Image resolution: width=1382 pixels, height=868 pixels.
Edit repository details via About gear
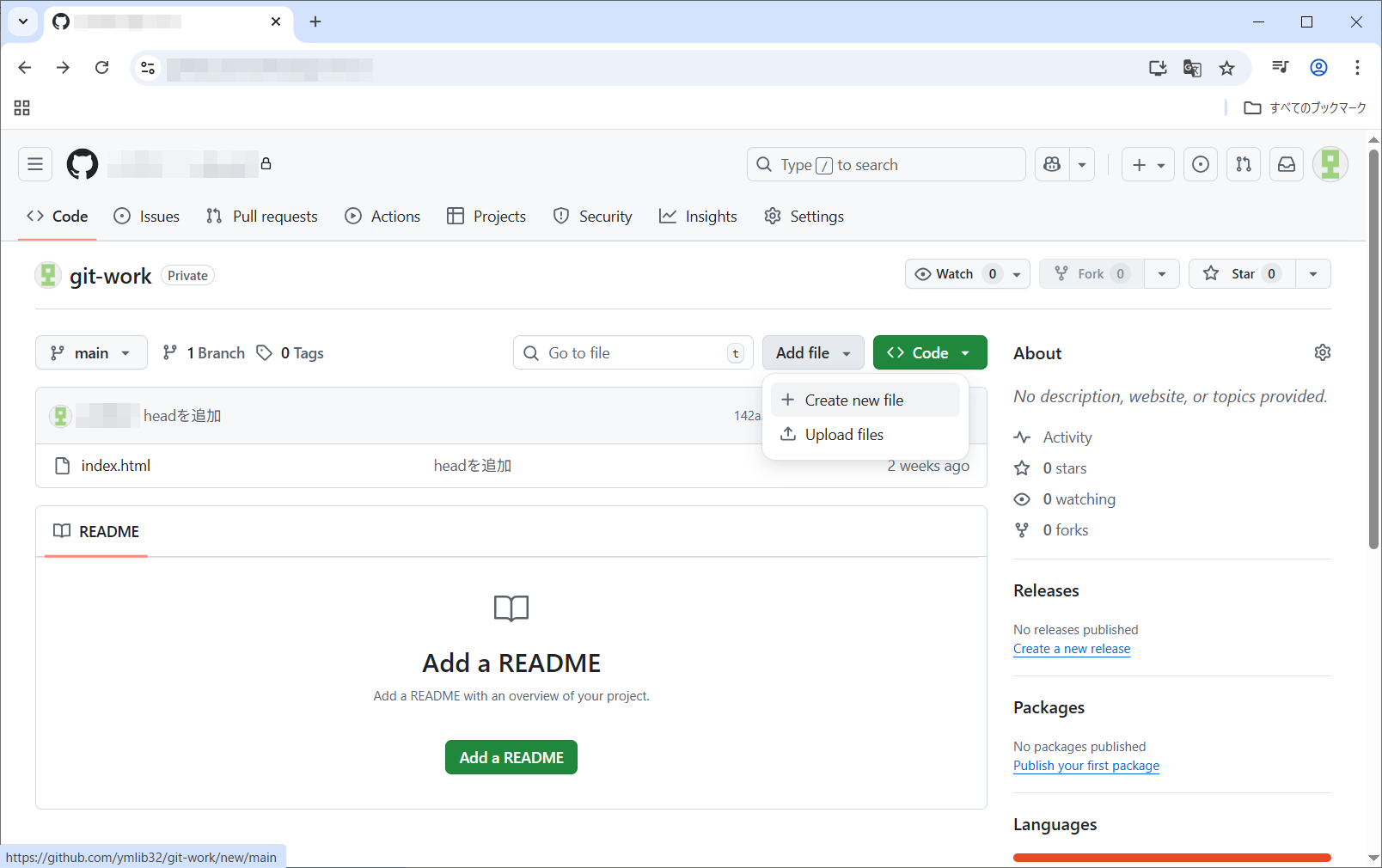coord(1322,352)
